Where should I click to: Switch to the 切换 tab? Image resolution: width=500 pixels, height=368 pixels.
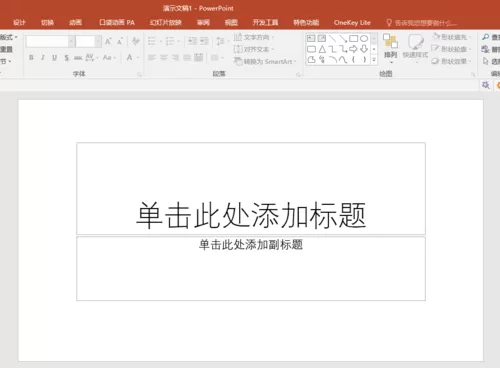click(x=47, y=23)
